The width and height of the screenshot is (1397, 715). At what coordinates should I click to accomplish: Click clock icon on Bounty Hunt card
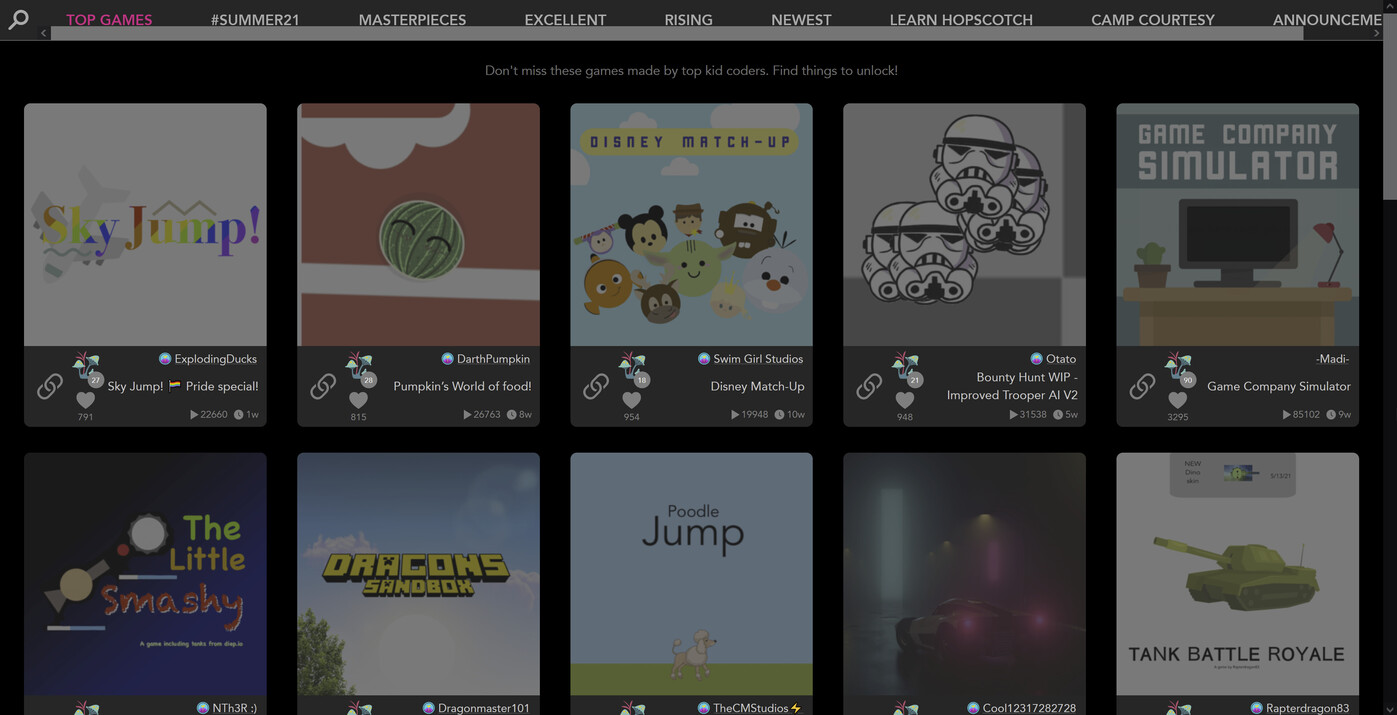coord(1057,414)
